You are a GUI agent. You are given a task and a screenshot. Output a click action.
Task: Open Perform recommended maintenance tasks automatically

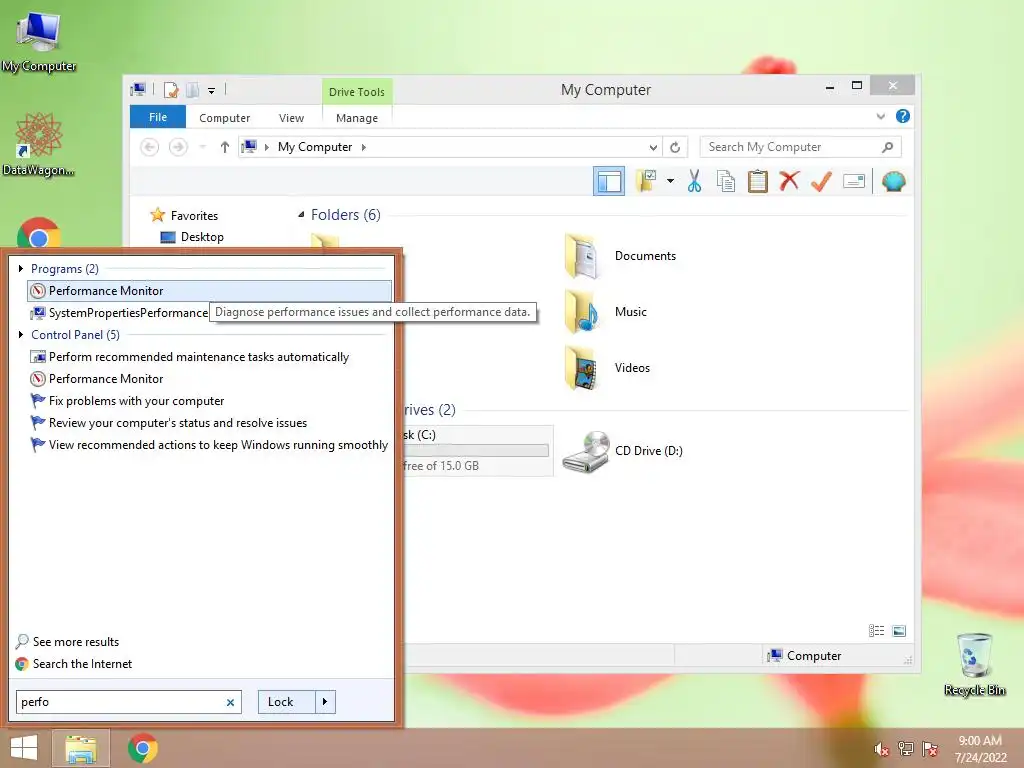tap(199, 357)
